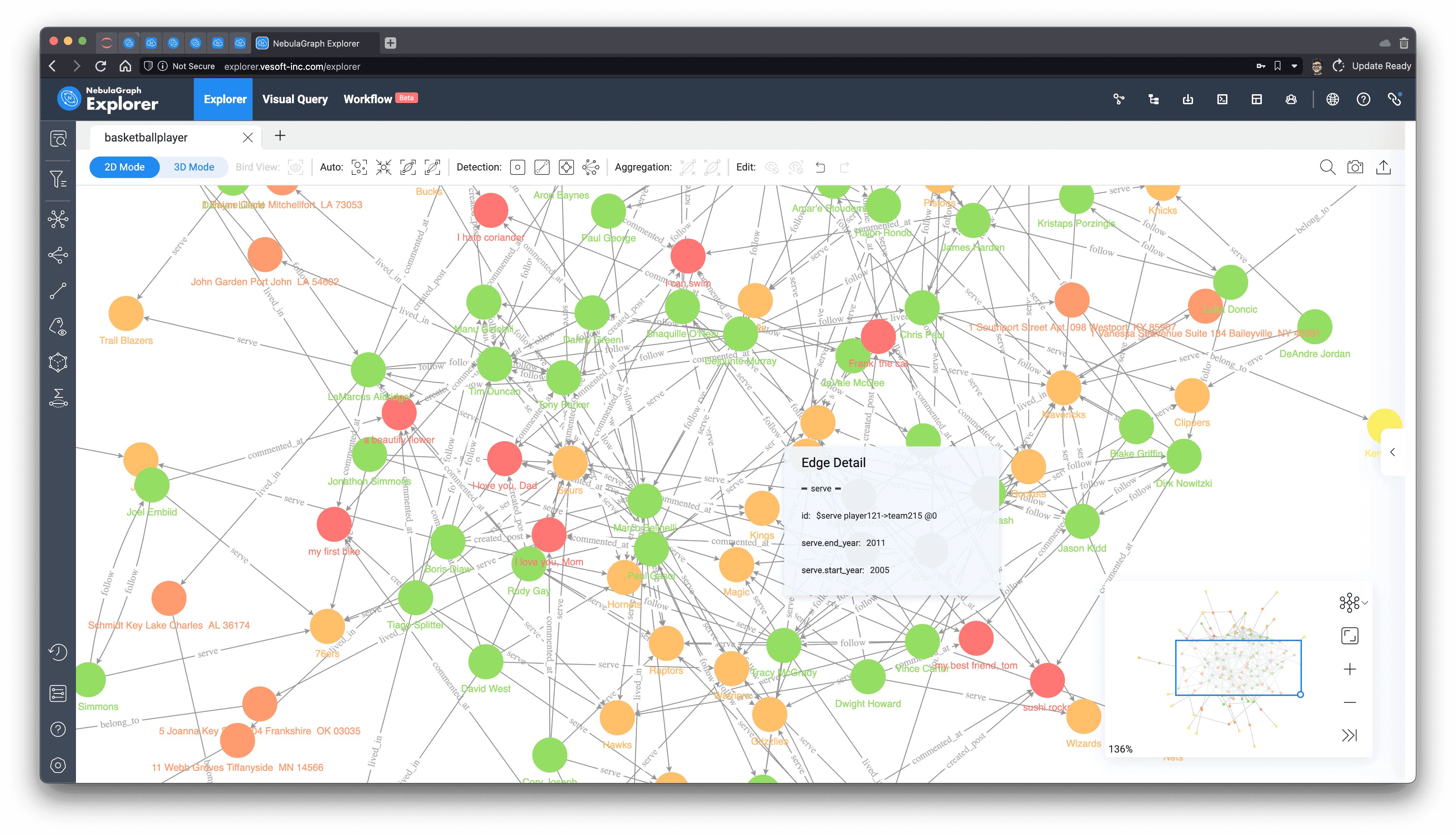The height and width of the screenshot is (836, 1456).
Task: Open the Visual Query tab
Action: coord(294,99)
